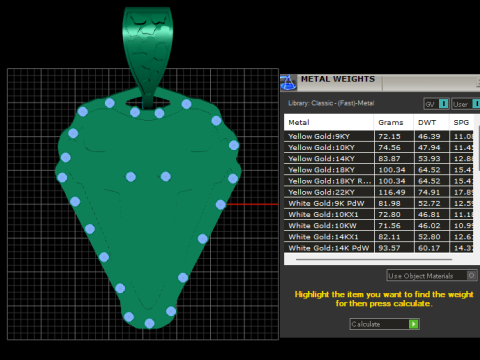Click the 82.11 grams cell
Viewport: 480px width, 360px height.
(394, 237)
